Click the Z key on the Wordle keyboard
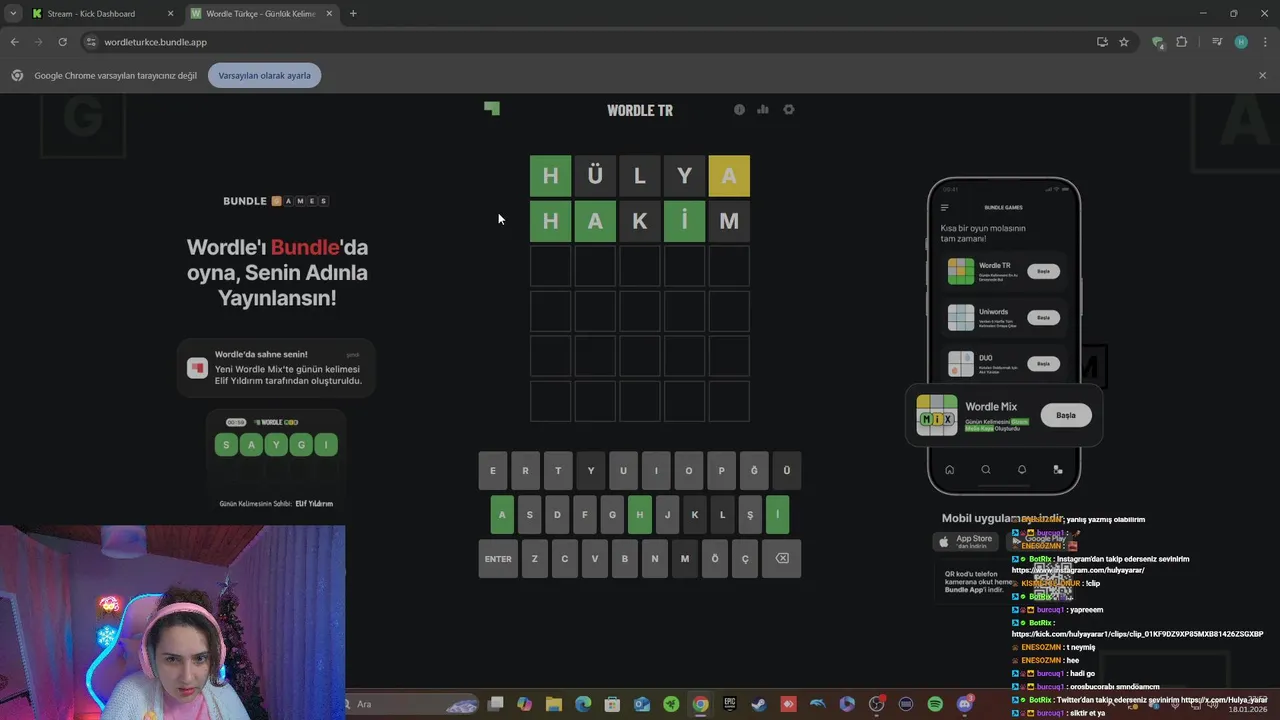This screenshot has width=1280, height=720. (534, 559)
